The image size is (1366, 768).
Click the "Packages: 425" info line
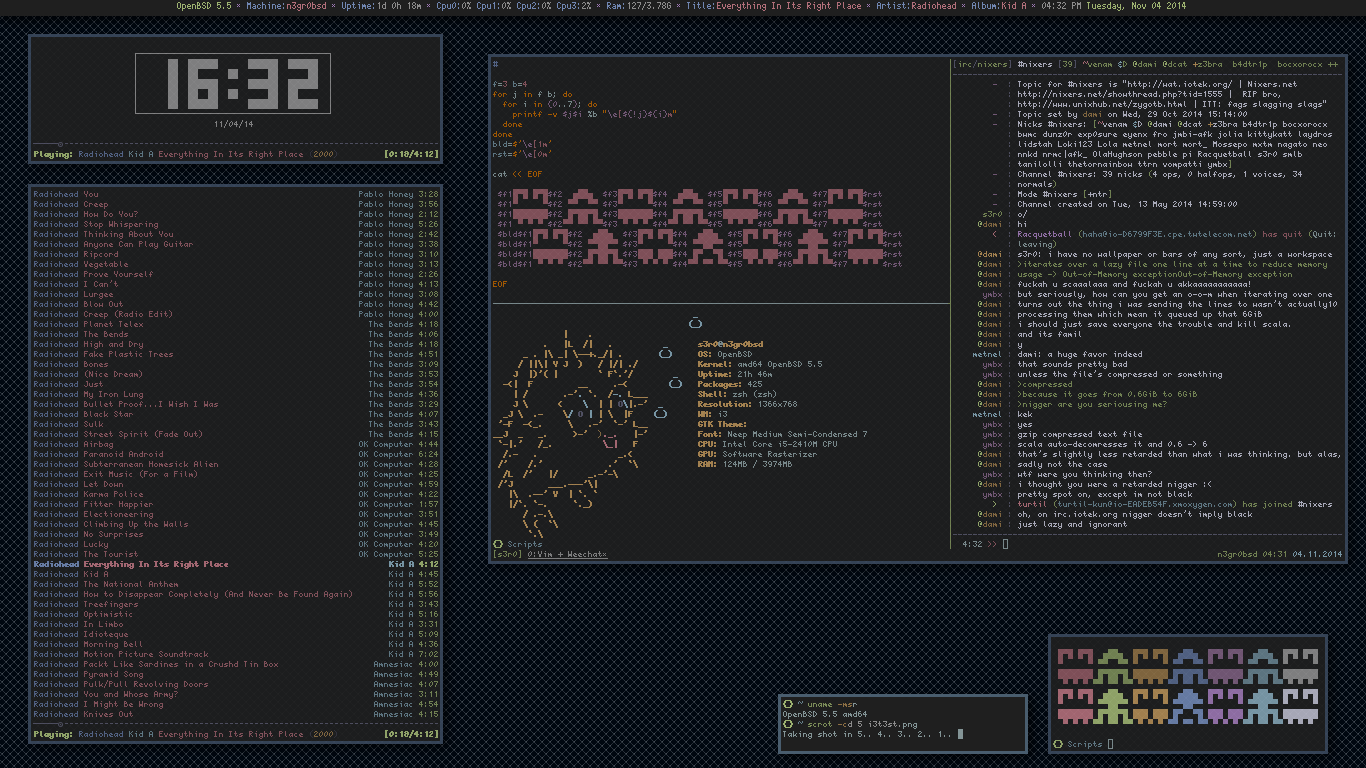pos(730,384)
